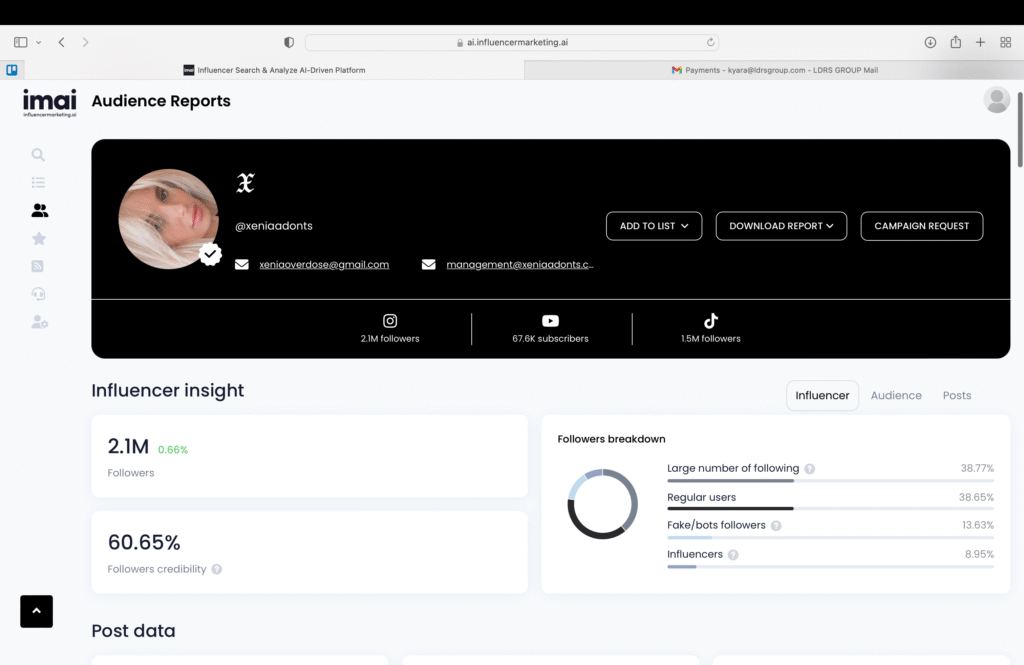
Task: Open support with the headset sidebar icon
Action: [x=38, y=293]
